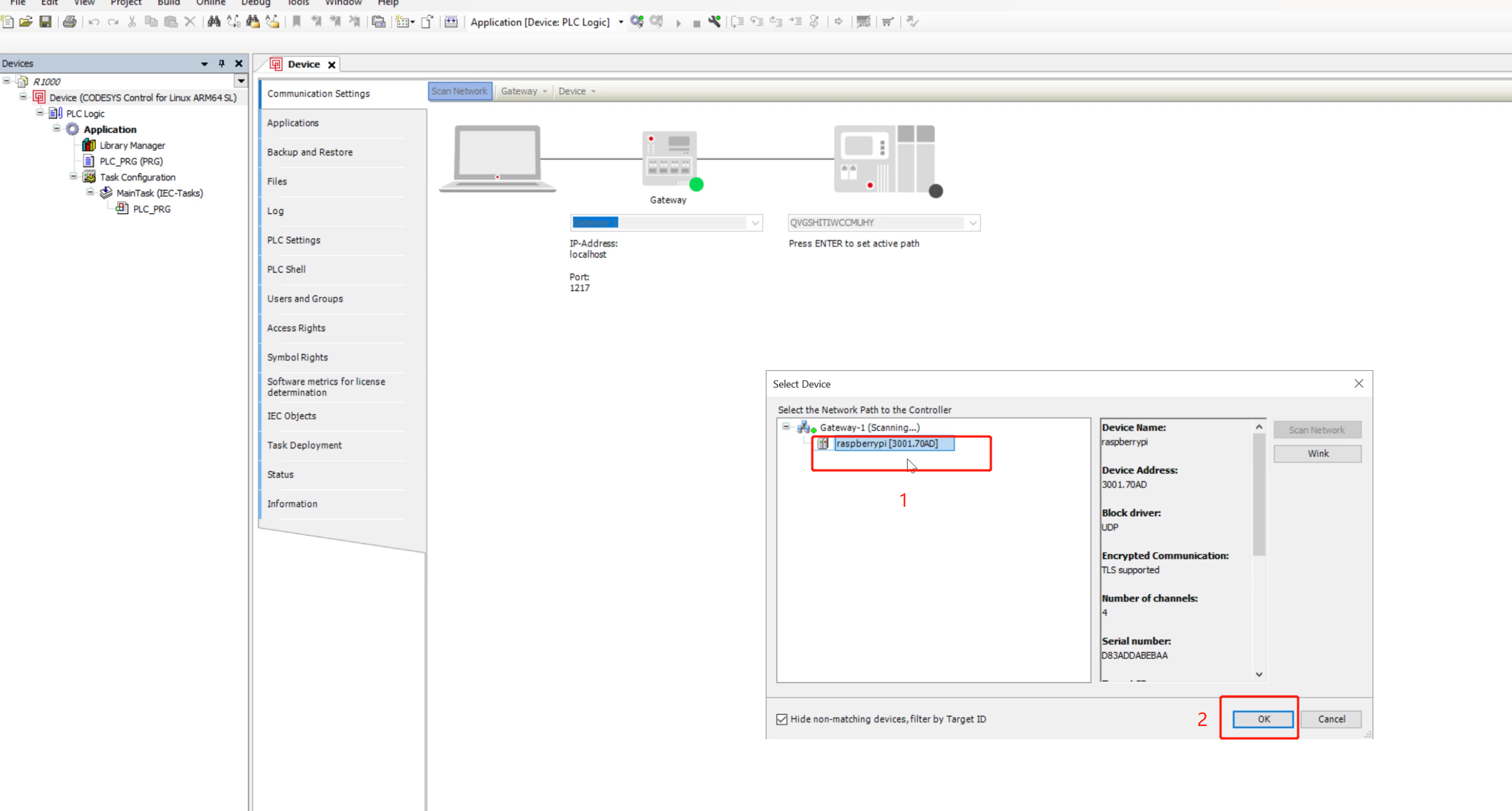Click the Find binoculars icon
The width and height of the screenshot is (1512, 811).
tap(214, 22)
